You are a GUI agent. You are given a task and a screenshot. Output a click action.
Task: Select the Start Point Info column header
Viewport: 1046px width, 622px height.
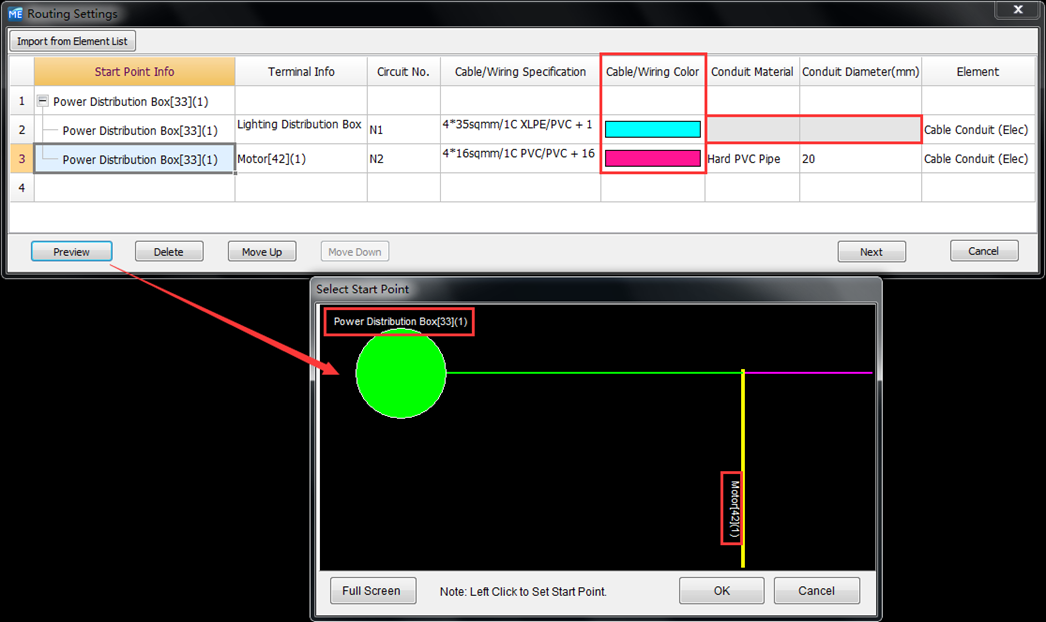(134, 72)
